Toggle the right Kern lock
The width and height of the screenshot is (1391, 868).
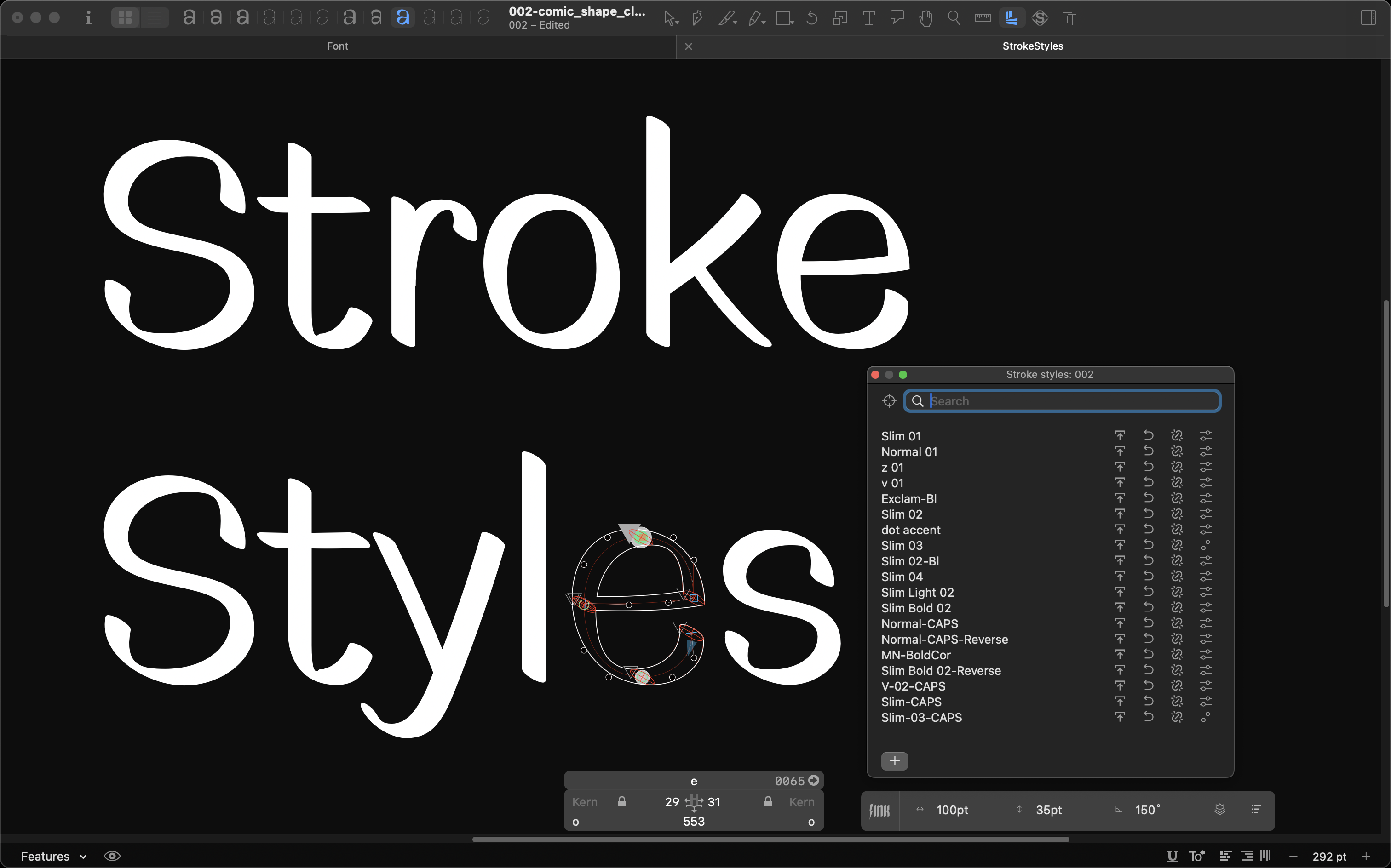click(x=768, y=801)
